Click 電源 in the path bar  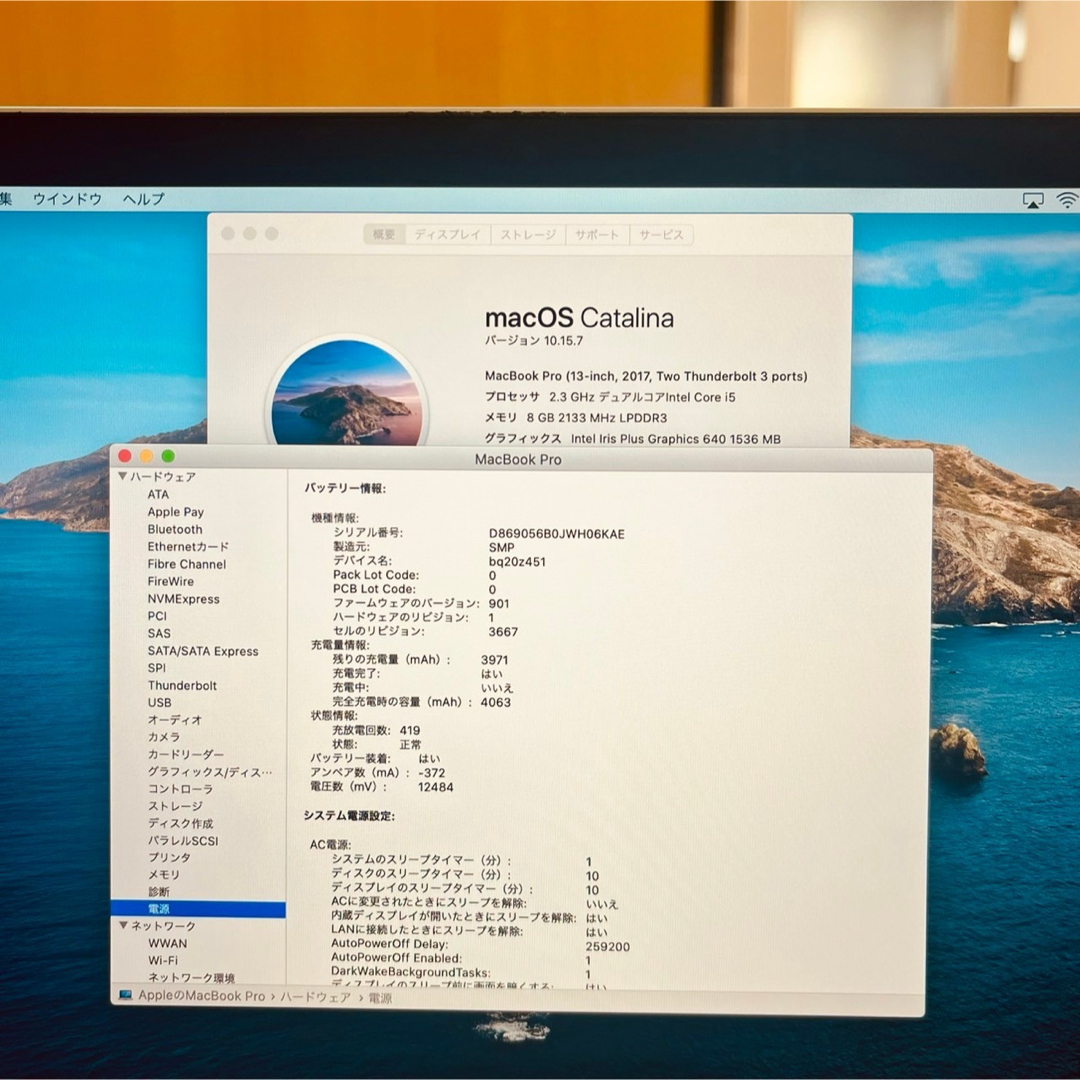(x=380, y=997)
